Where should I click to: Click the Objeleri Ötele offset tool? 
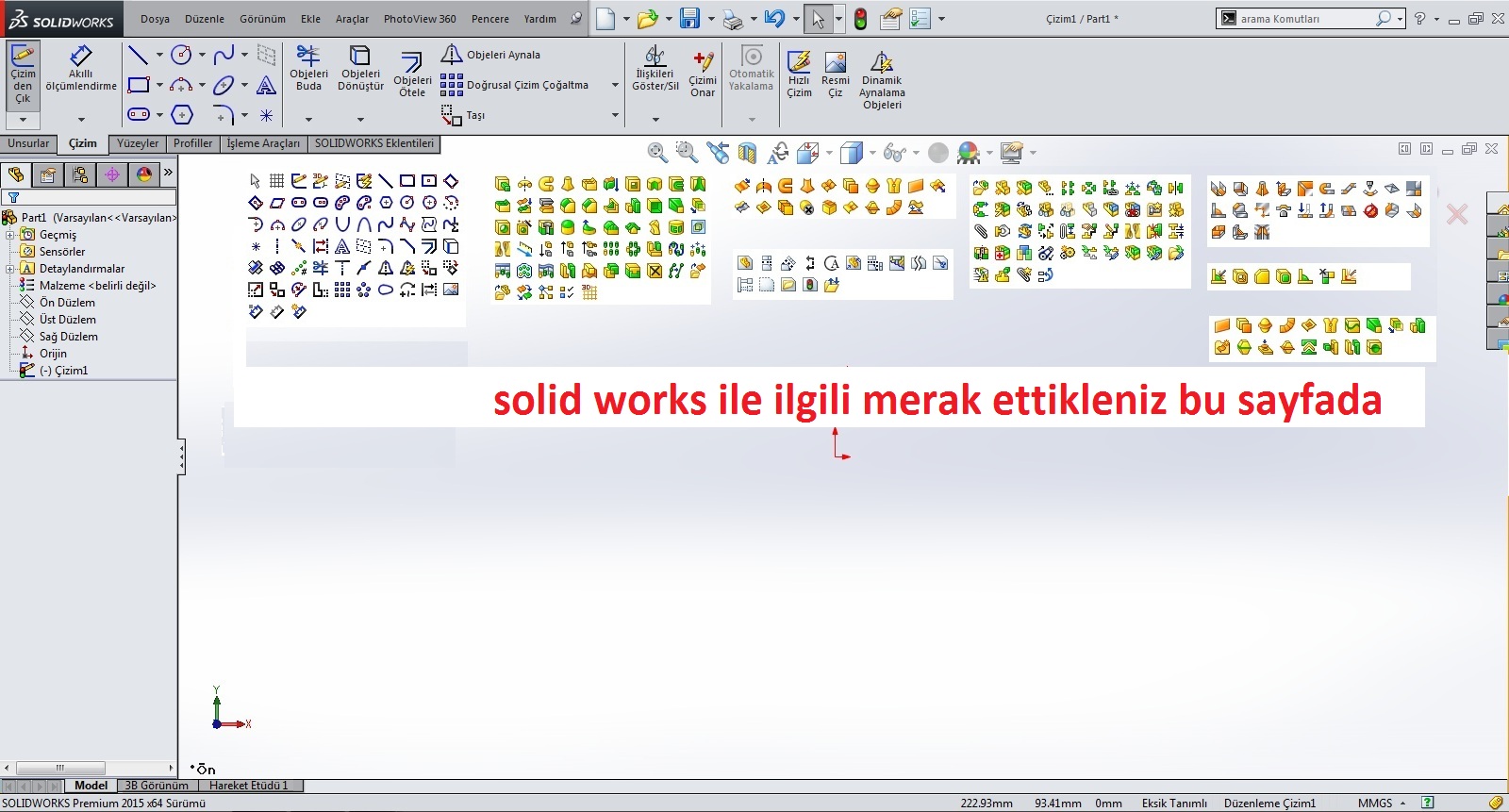[412, 75]
